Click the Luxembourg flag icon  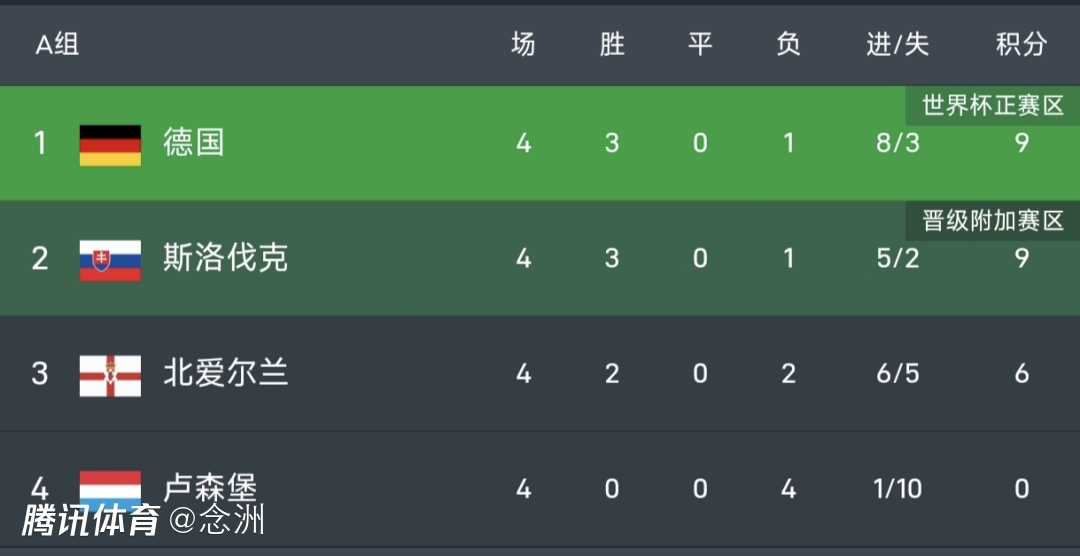coord(110,486)
